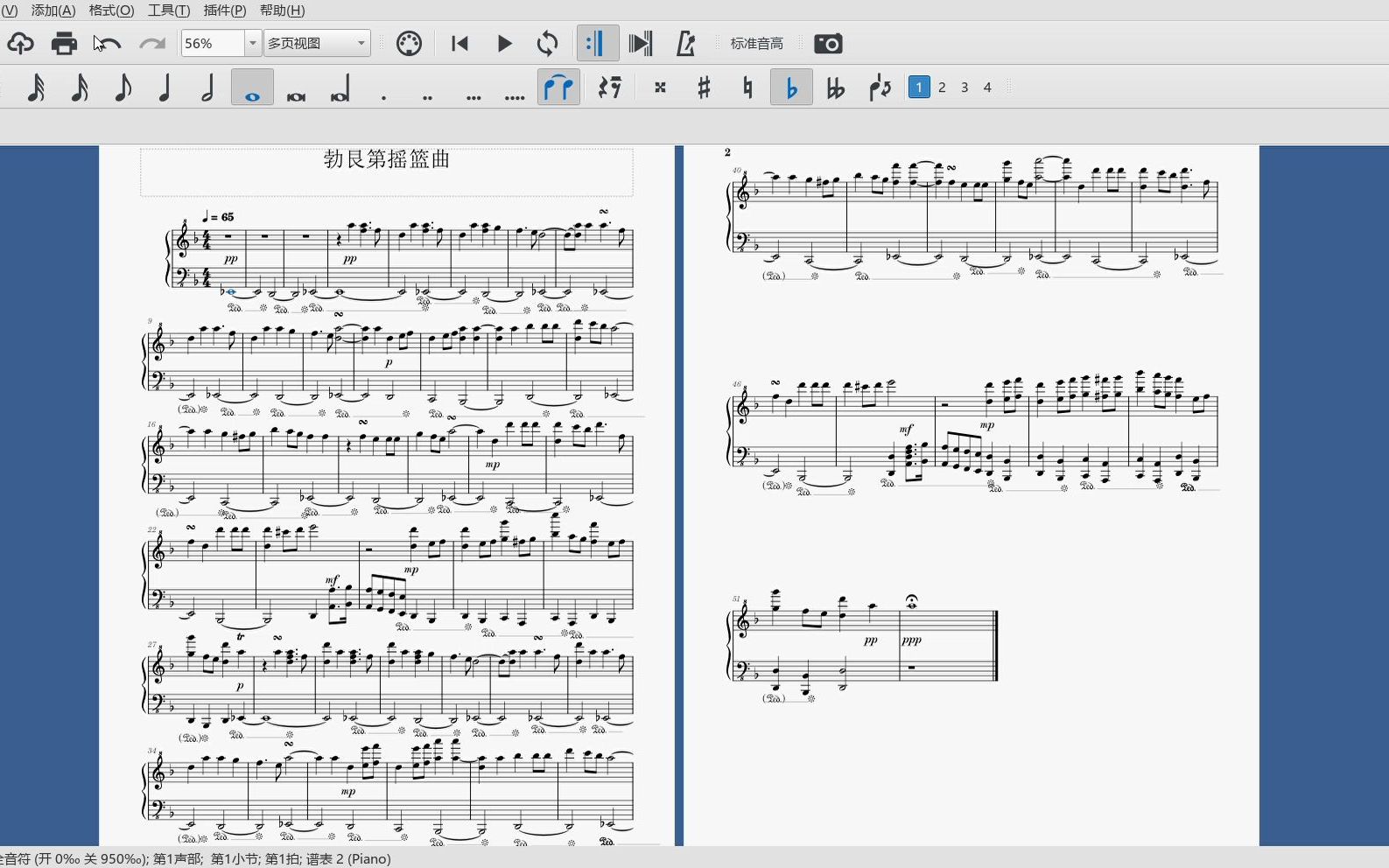Save score online with the cloud upload icon
This screenshot has width=1389, height=868.
[20, 44]
